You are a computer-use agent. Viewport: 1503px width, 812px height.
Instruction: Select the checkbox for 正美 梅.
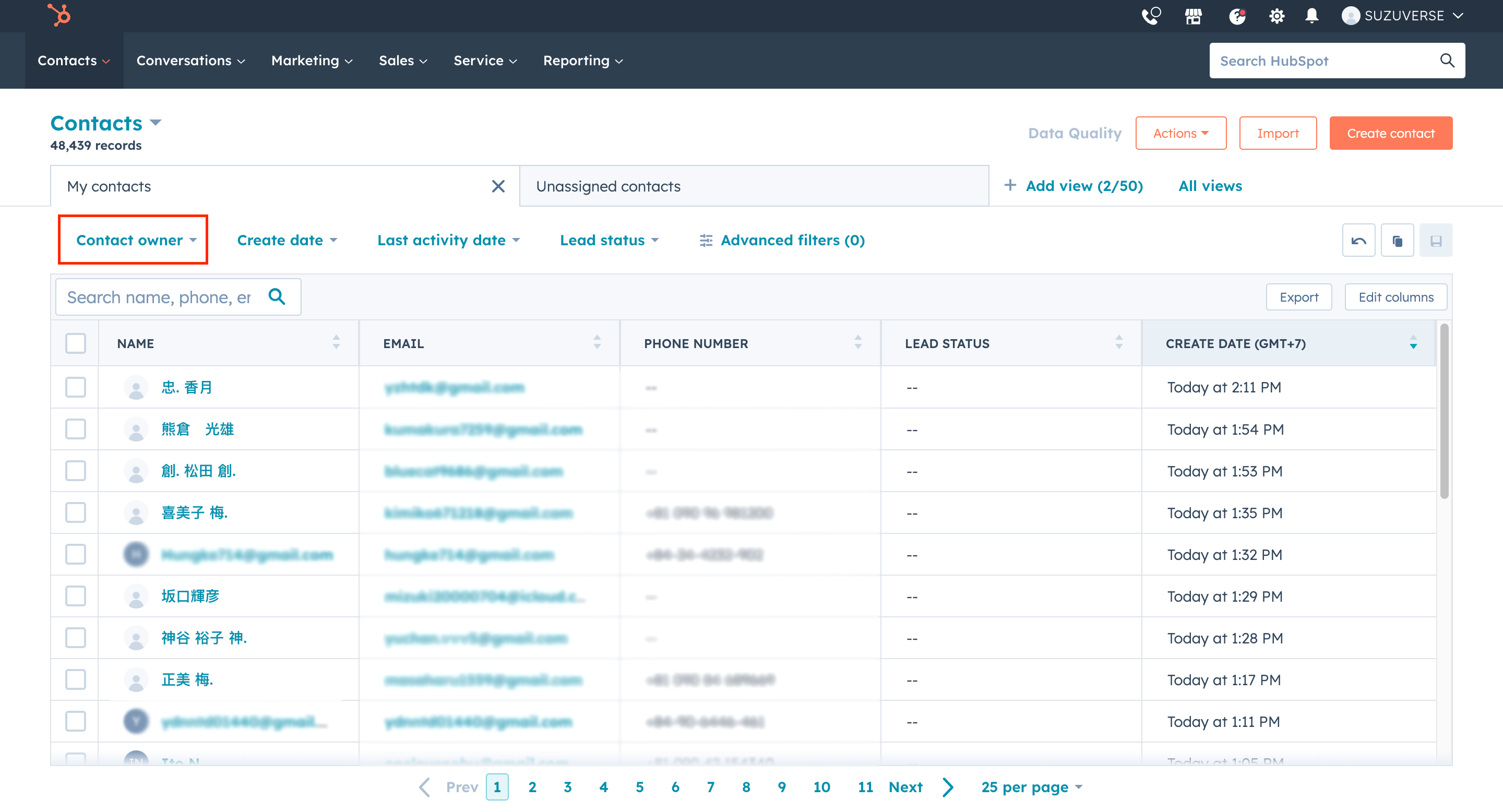75,679
